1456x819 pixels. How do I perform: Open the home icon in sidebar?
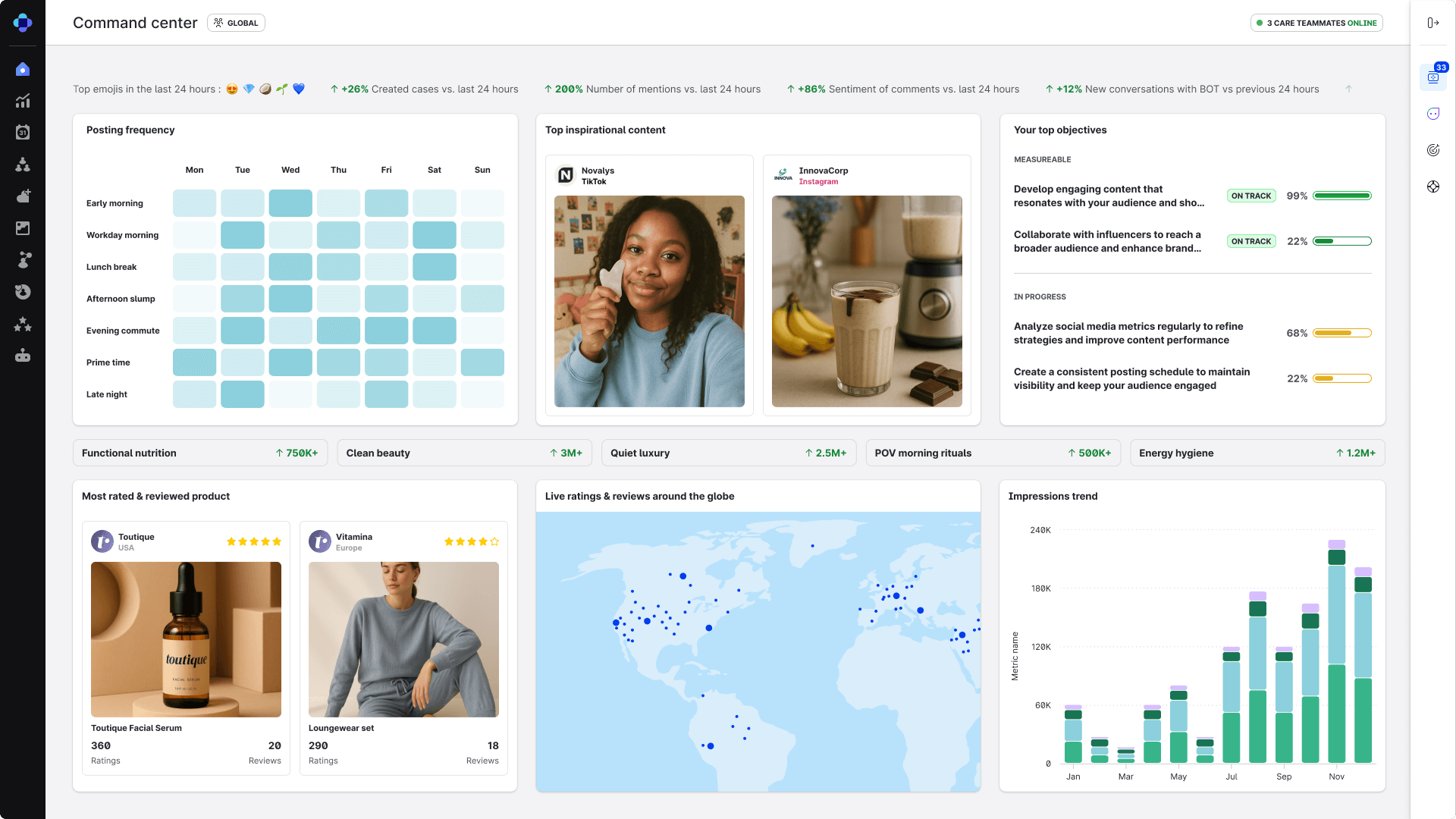point(23,70)
